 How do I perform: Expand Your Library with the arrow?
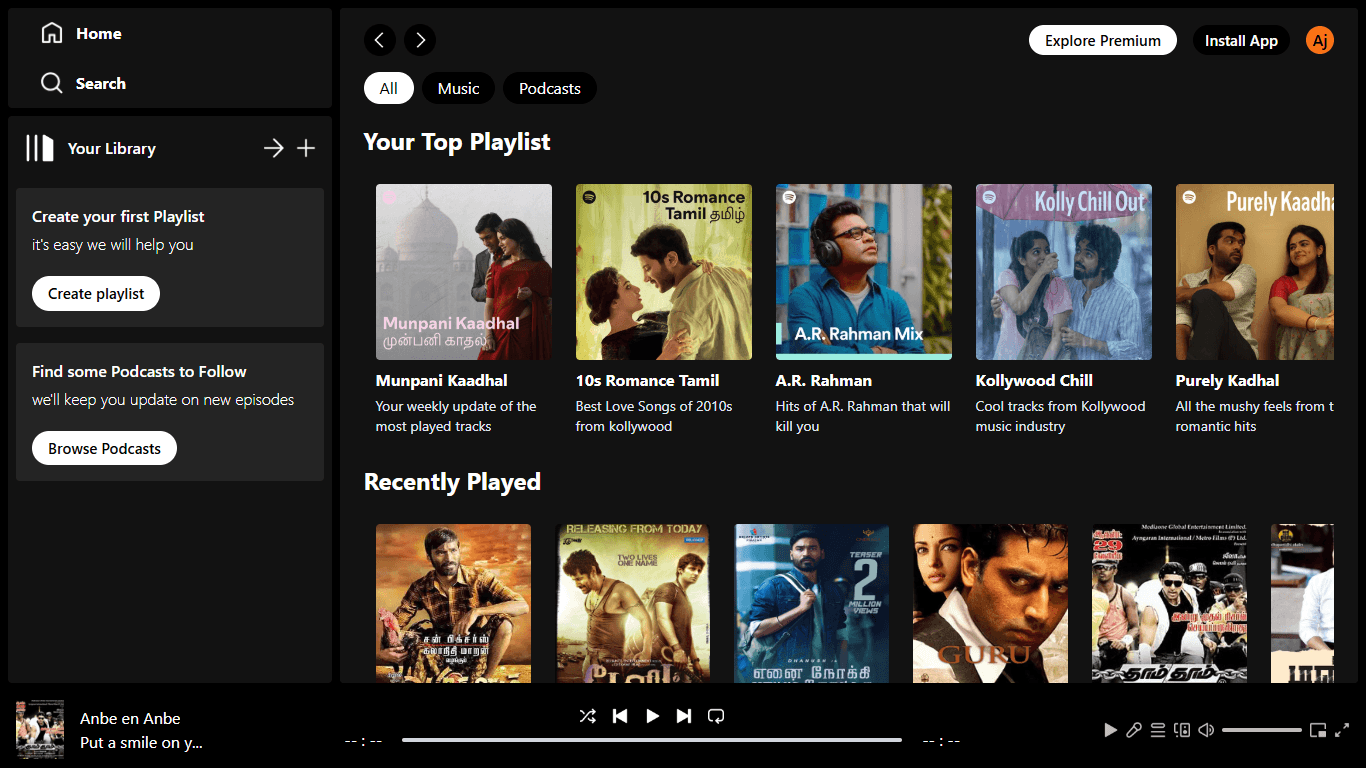point(273,148)
